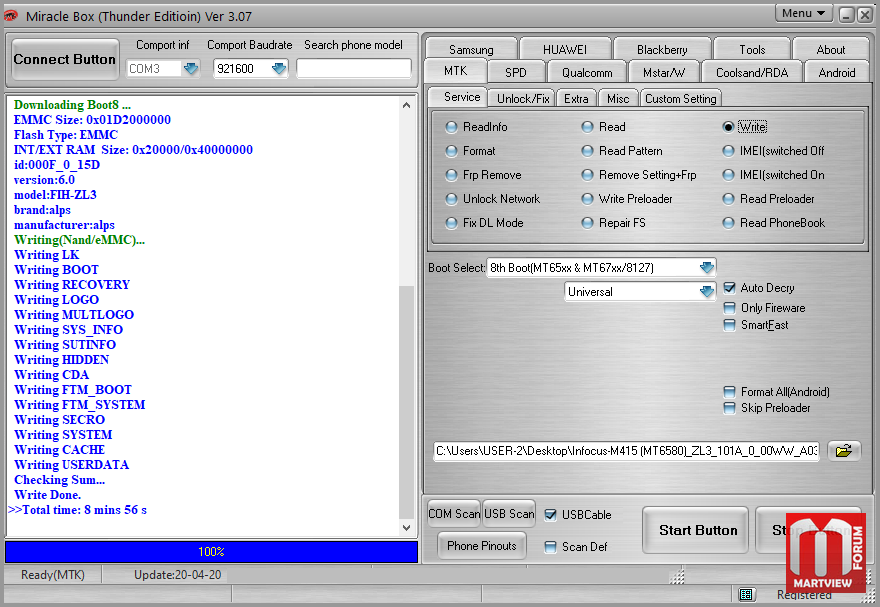Open the Comport COM3 dropdown arrow
Viewport: 880px width, 607px height.
(x=191, y=69)
